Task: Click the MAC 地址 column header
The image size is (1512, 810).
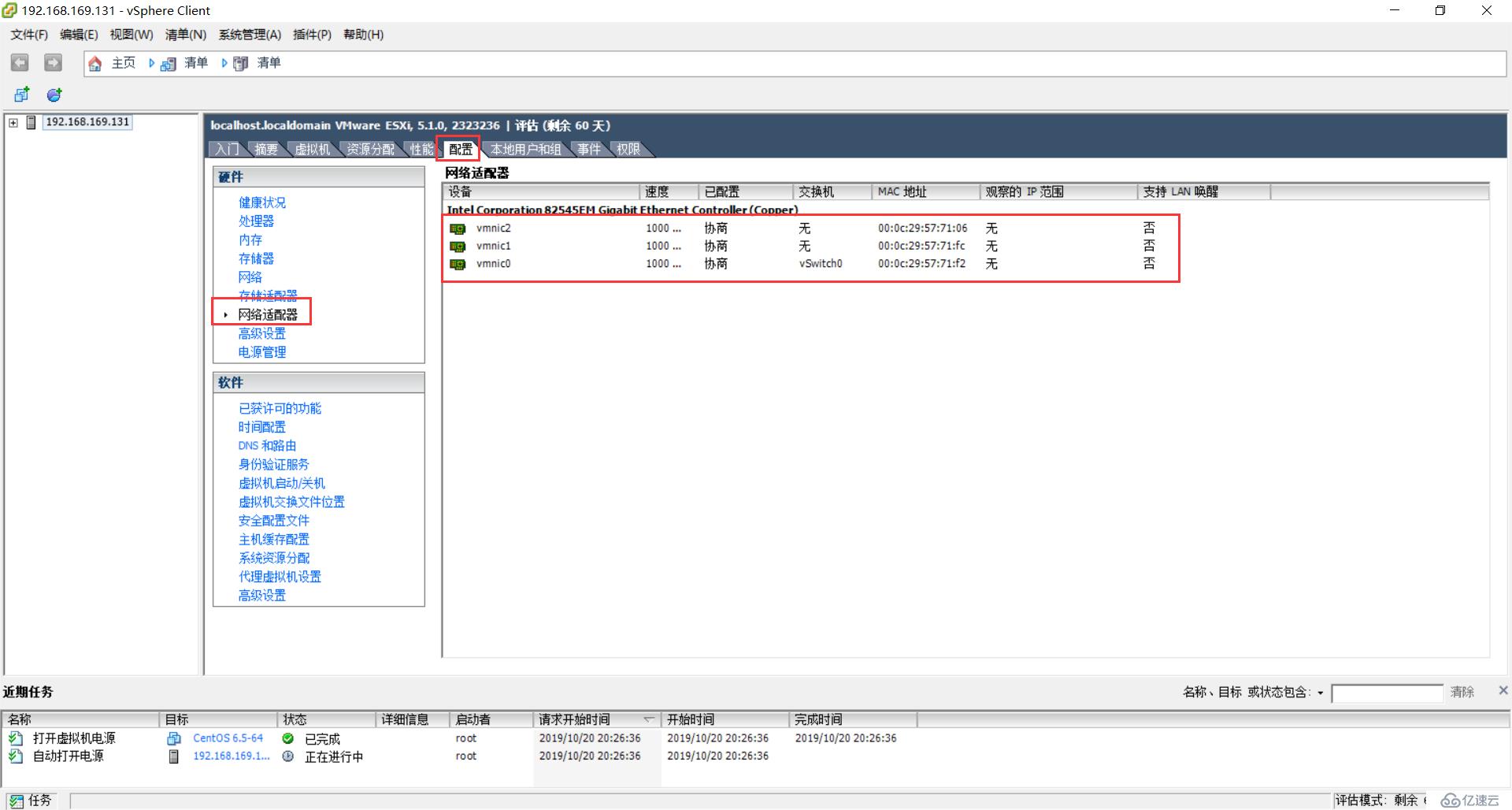Action: 925,191
